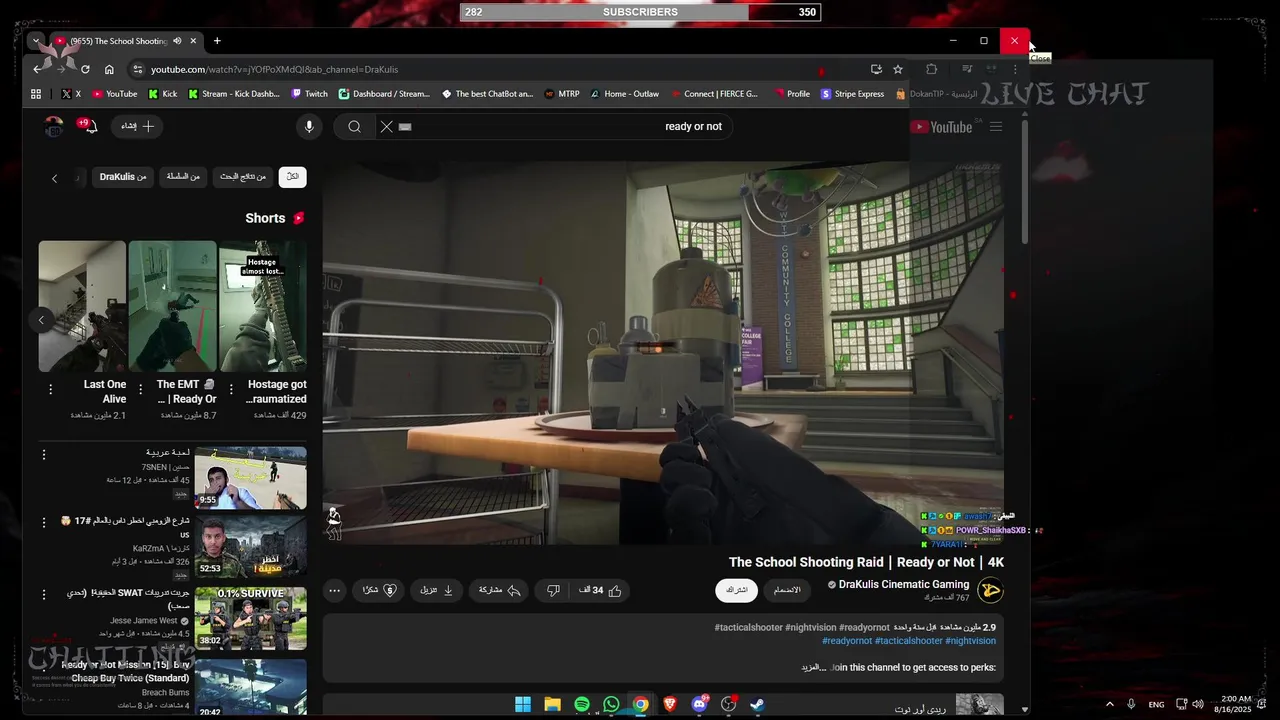Open the browser home page

(x=109, y=69)
